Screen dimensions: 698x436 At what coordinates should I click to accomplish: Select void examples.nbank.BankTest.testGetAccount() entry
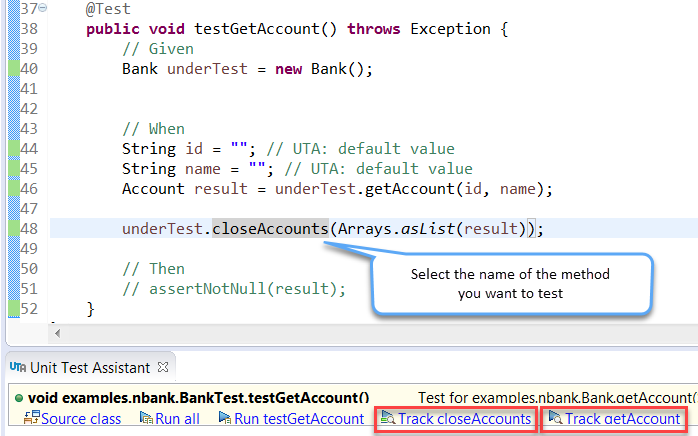point(198,398)
